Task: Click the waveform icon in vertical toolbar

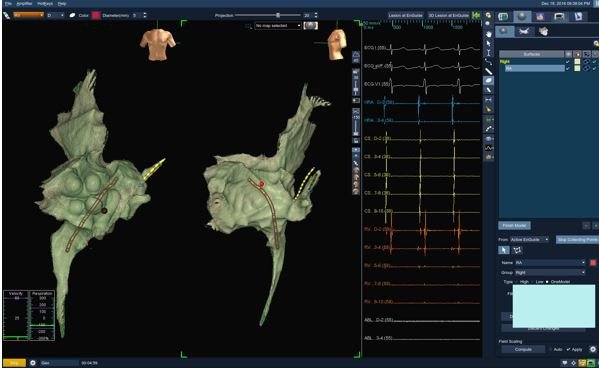Action: [489, 148]
